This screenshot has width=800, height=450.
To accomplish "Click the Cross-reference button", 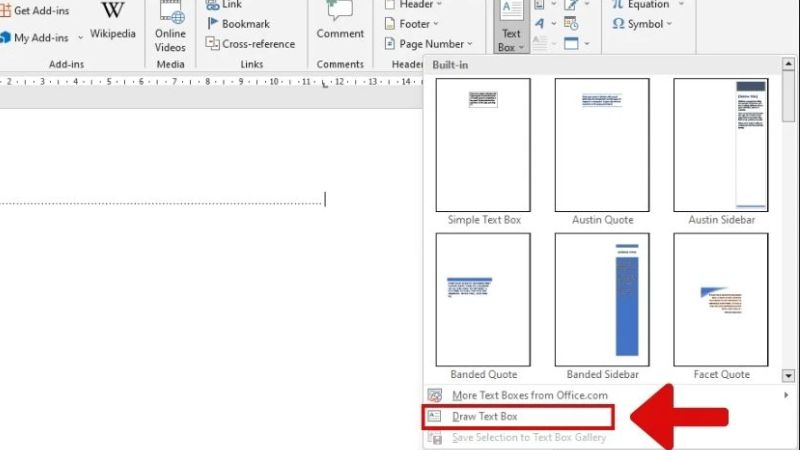I will tap(250, 44).
